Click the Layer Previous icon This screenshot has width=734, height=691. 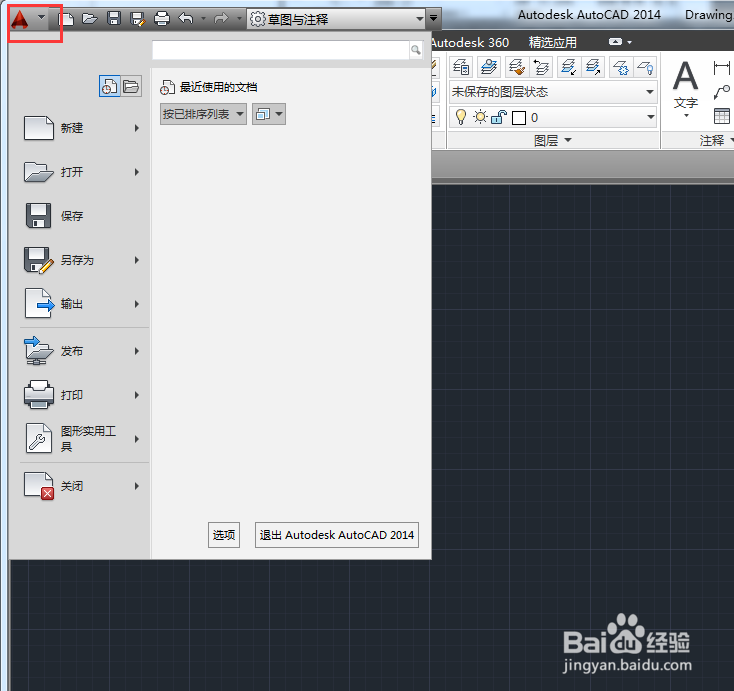[x=542, y=67]
